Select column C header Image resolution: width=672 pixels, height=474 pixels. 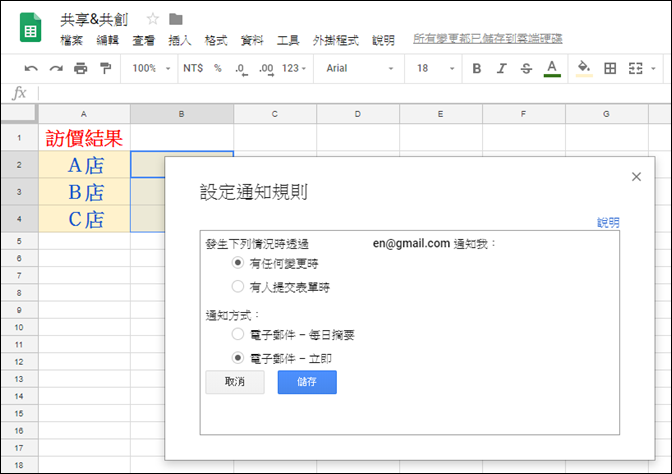[x=275, y=114]
